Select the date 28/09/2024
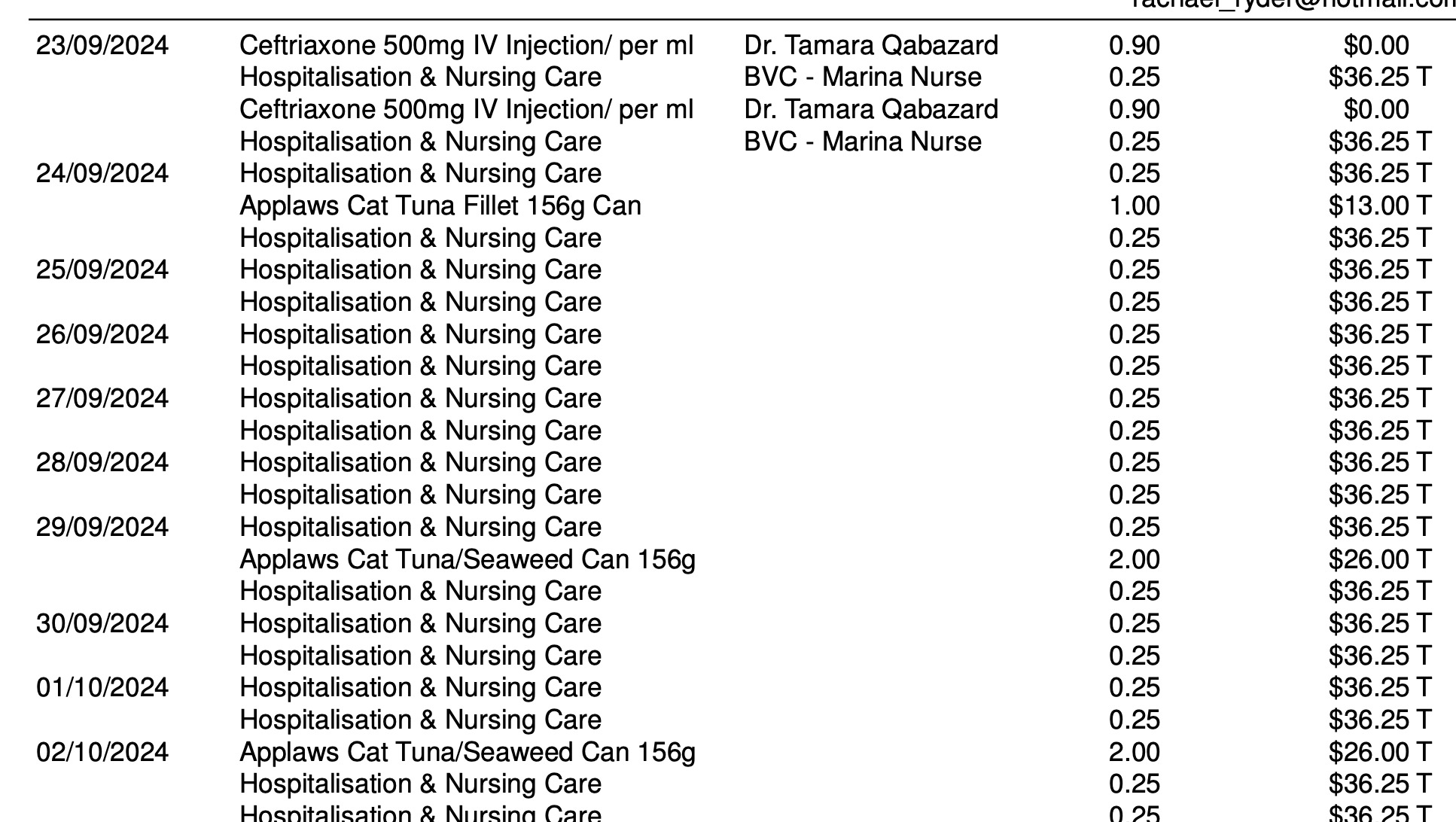The width and height of the screenshot is (1456, 822). [x=102, y=462]
